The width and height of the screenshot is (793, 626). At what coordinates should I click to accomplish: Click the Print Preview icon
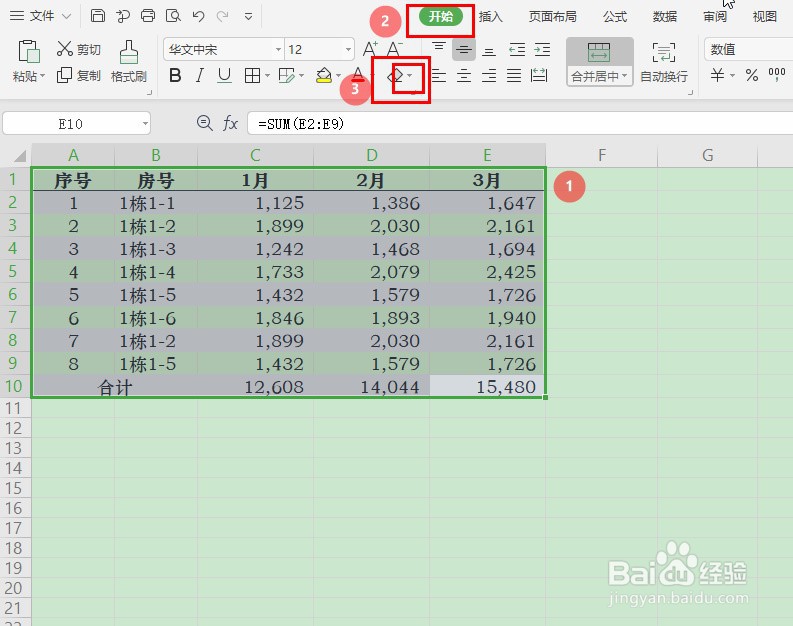173,16
